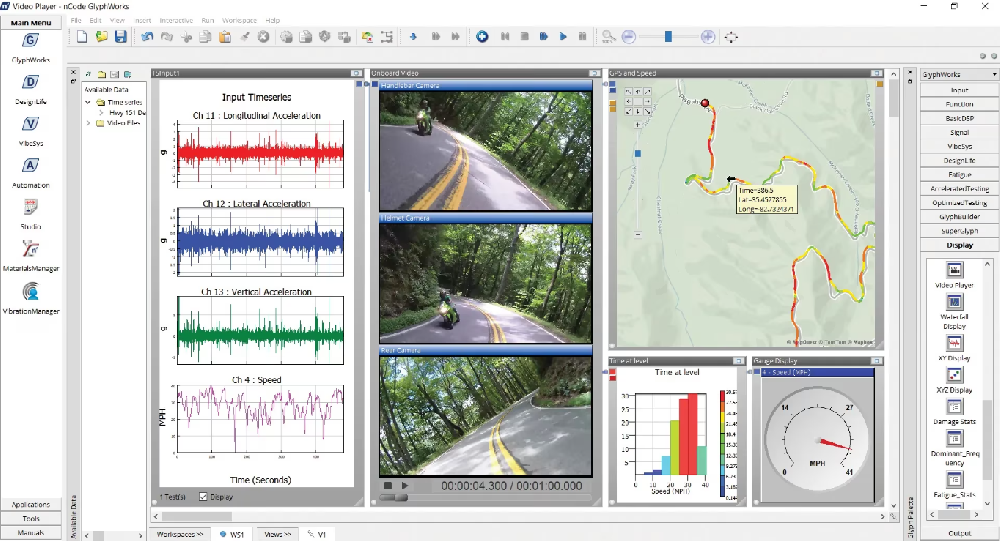Image resolution: width=1000 pixels, height=541 pixels.
Task: Click the zoom-in plus icon in toolbar
Action: [x=707, y=37]
